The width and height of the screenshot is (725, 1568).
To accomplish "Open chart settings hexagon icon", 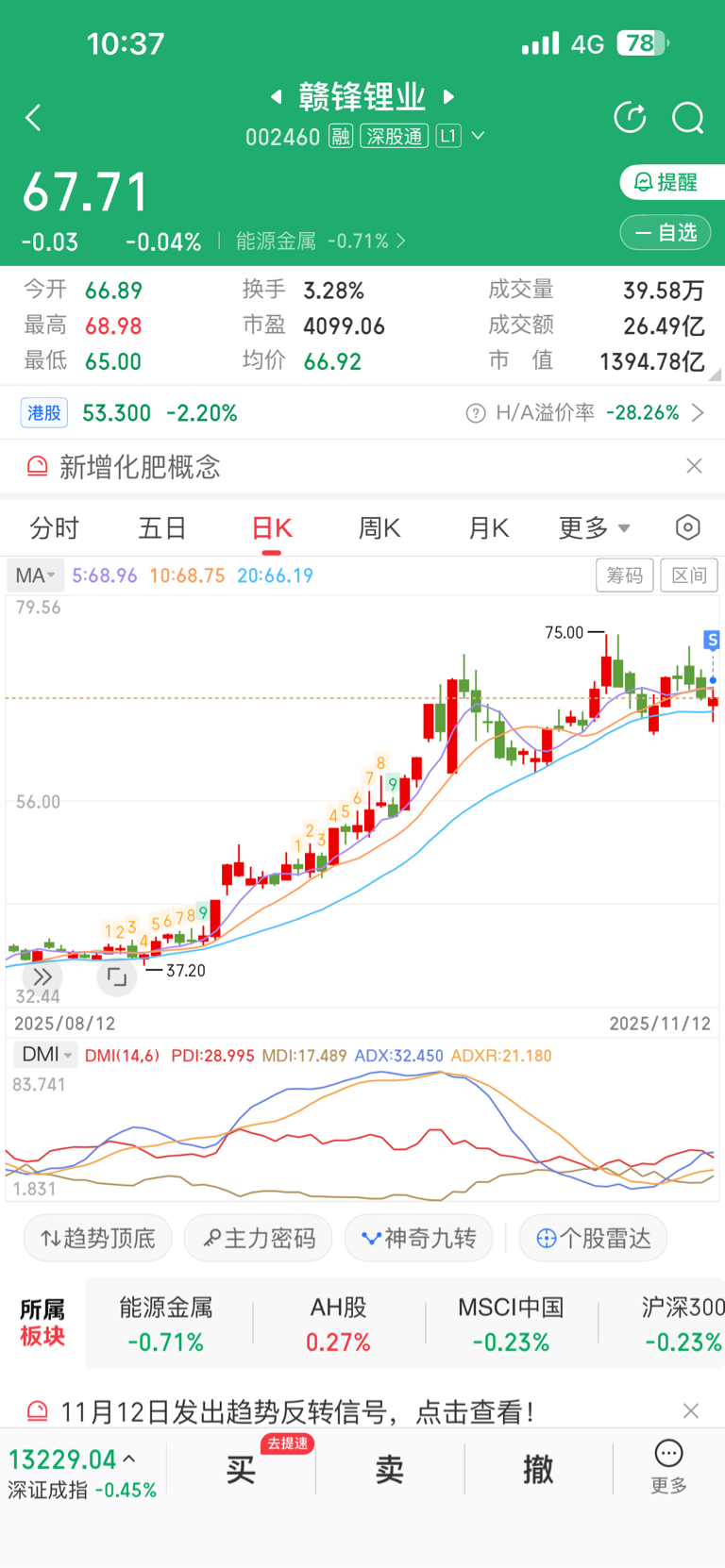I will (688, 527).
